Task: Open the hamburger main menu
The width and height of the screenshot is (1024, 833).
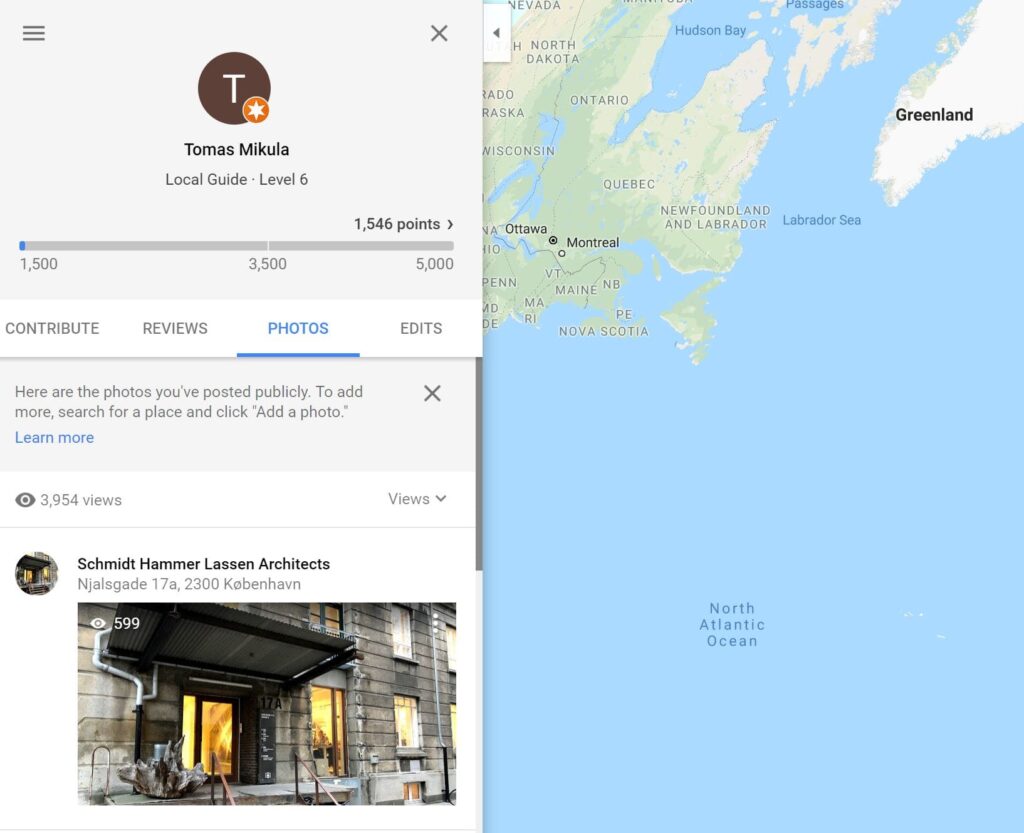Action: [x=33, y=33]
